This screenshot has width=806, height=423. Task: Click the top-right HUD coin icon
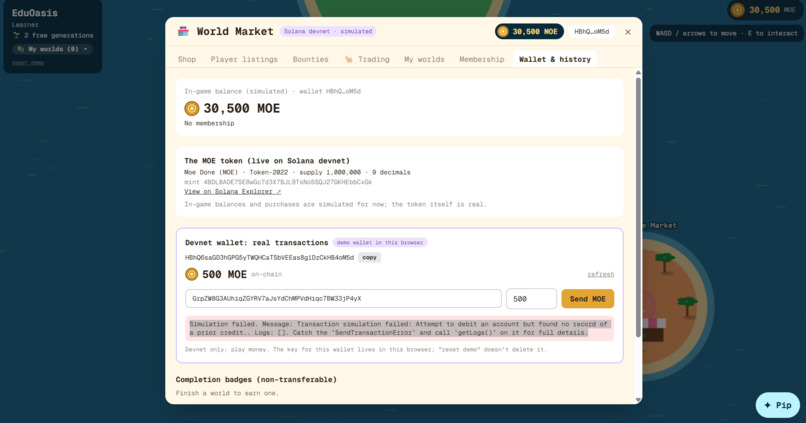[738, 10]
